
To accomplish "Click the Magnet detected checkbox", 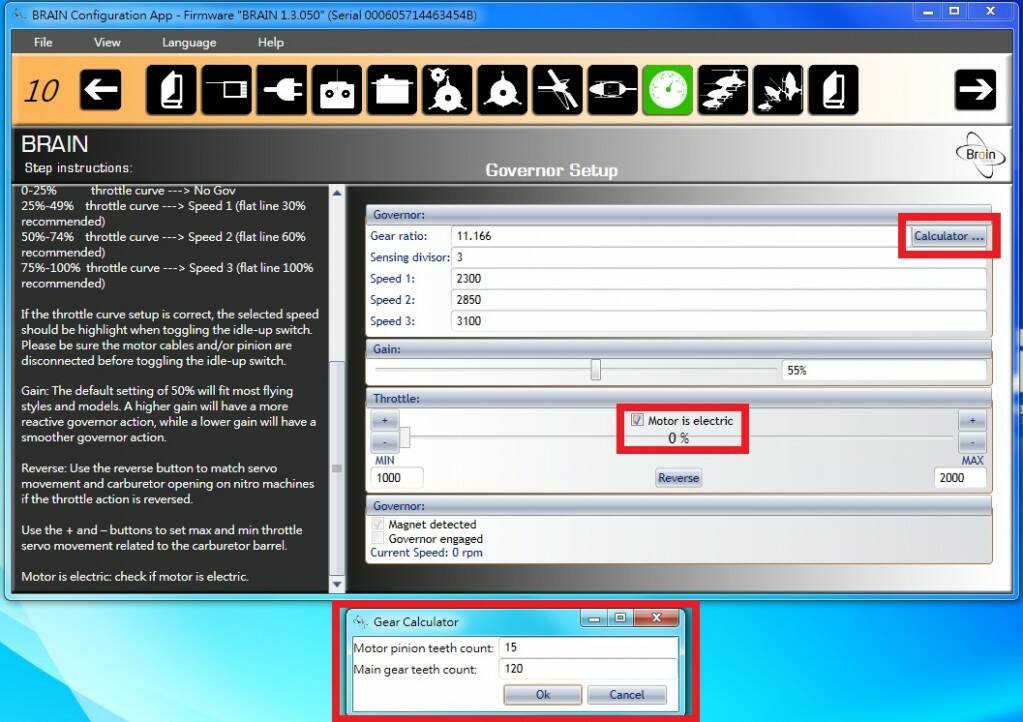I will pyautogui.click(x=377, y=524).
